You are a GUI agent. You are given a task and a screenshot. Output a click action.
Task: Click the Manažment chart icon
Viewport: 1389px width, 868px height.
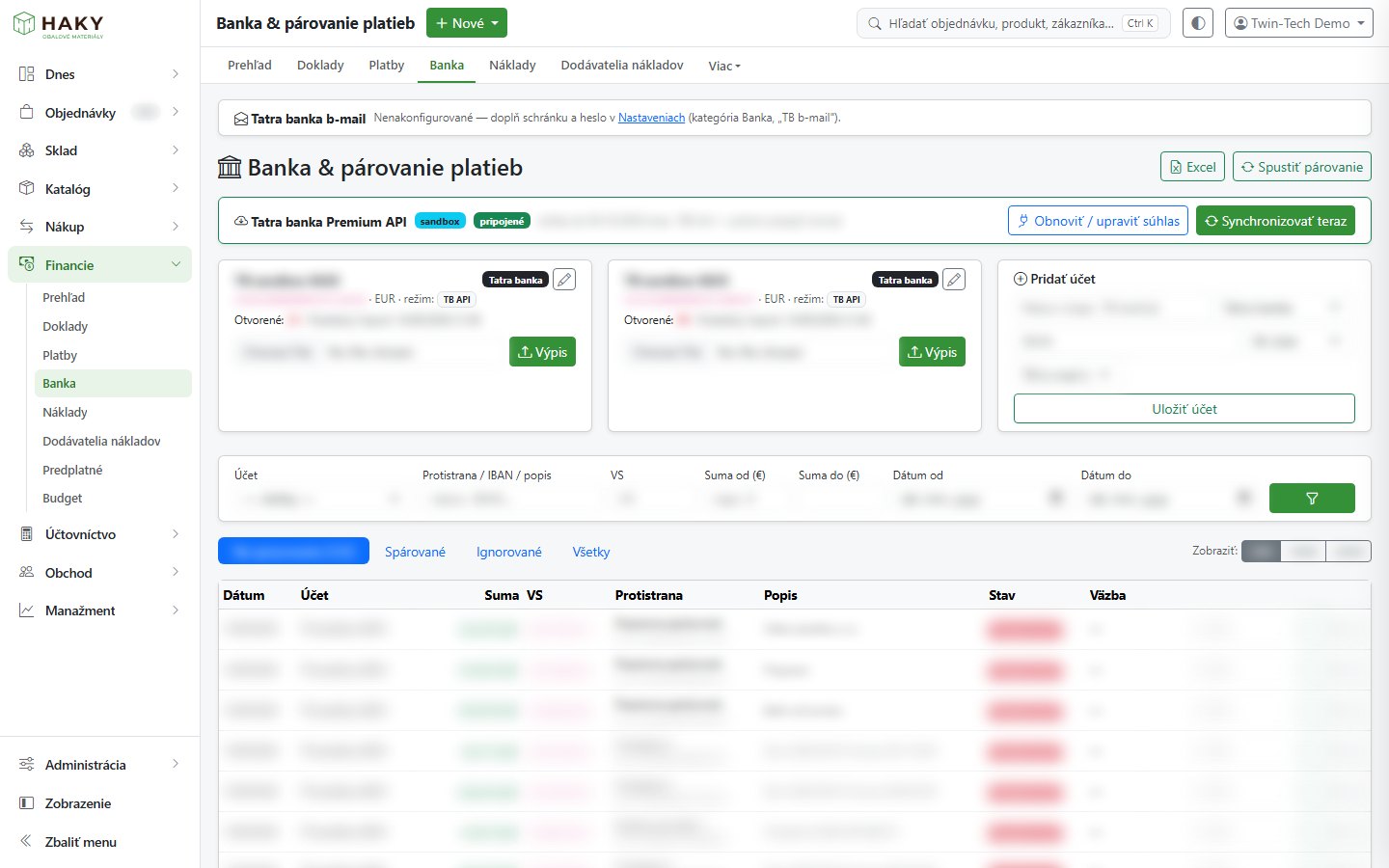tap(27, 610)
